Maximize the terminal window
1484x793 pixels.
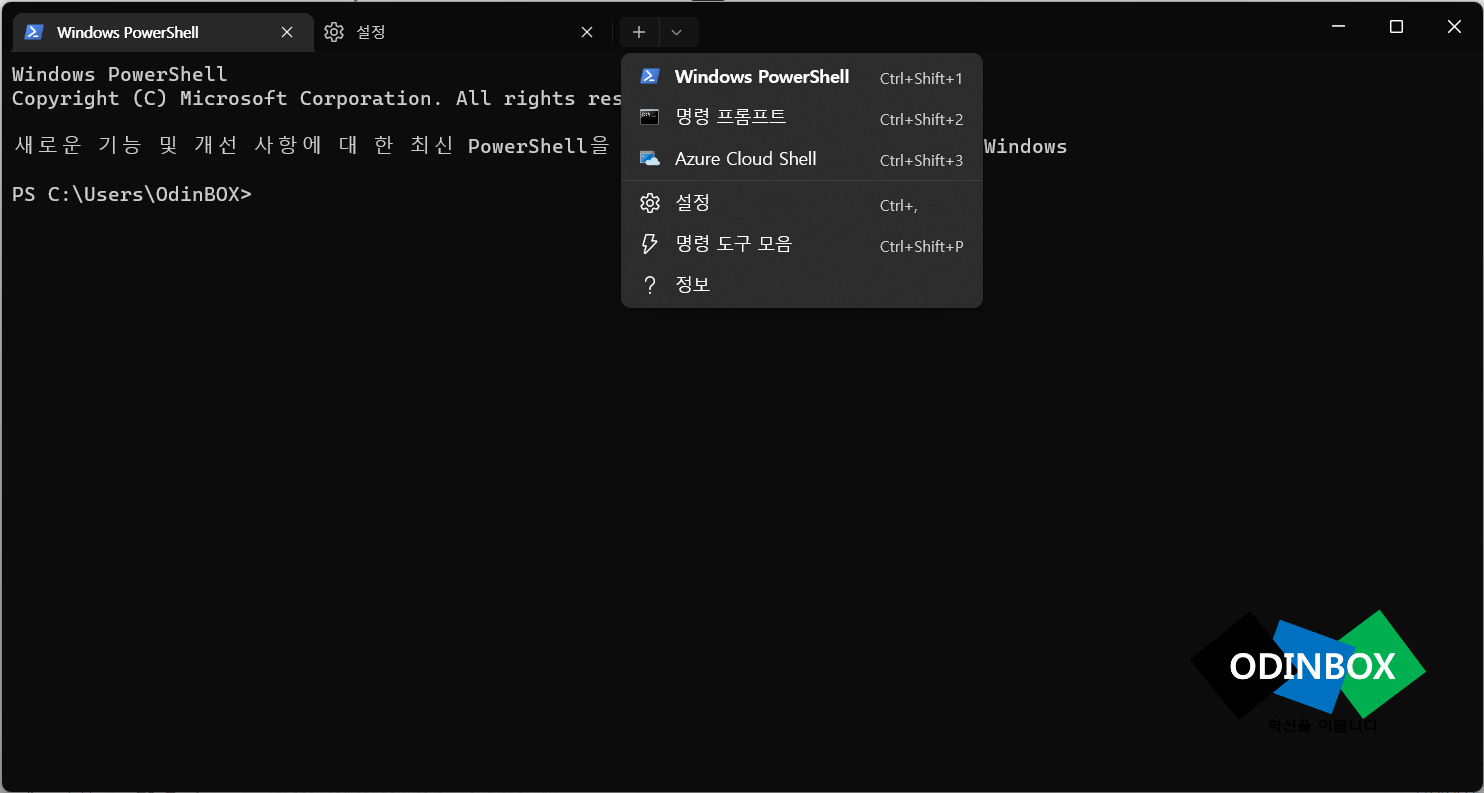(x=1396, y=27)
